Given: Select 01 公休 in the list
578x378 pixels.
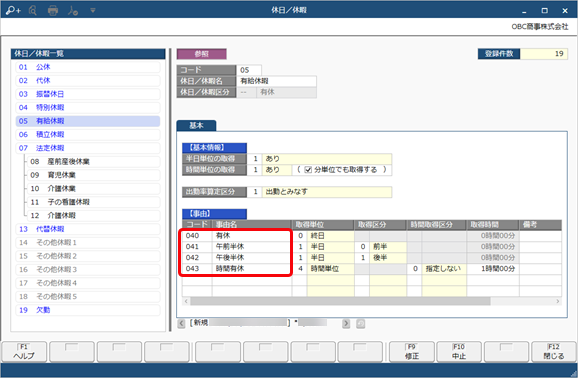Looking at the screenshot, I should point(88,67).
